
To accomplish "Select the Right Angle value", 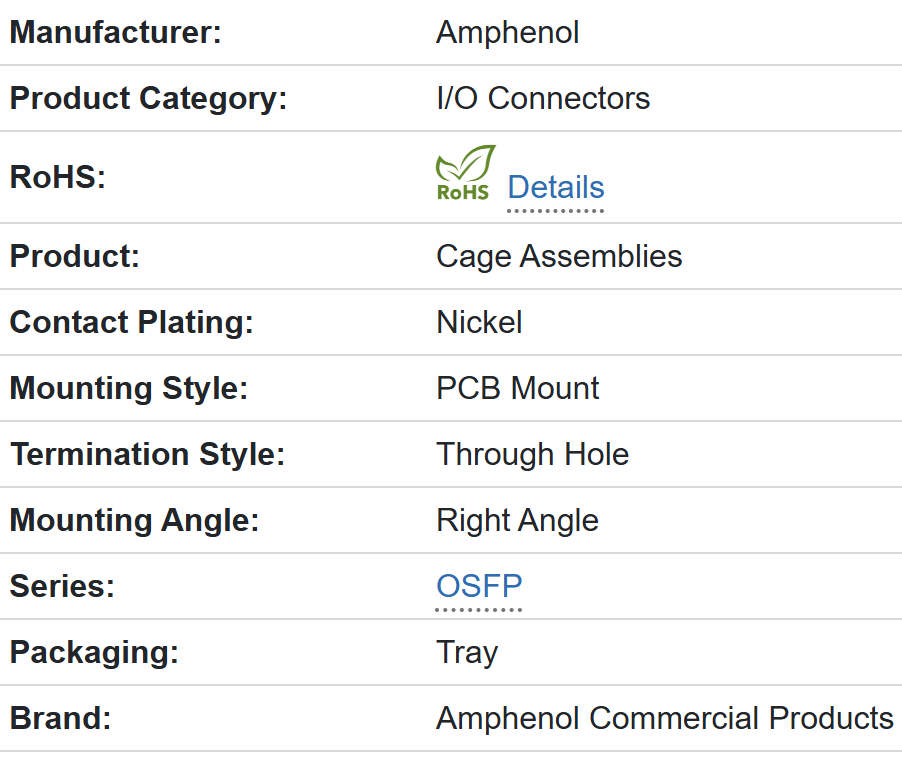I will (x=518, y=520).
